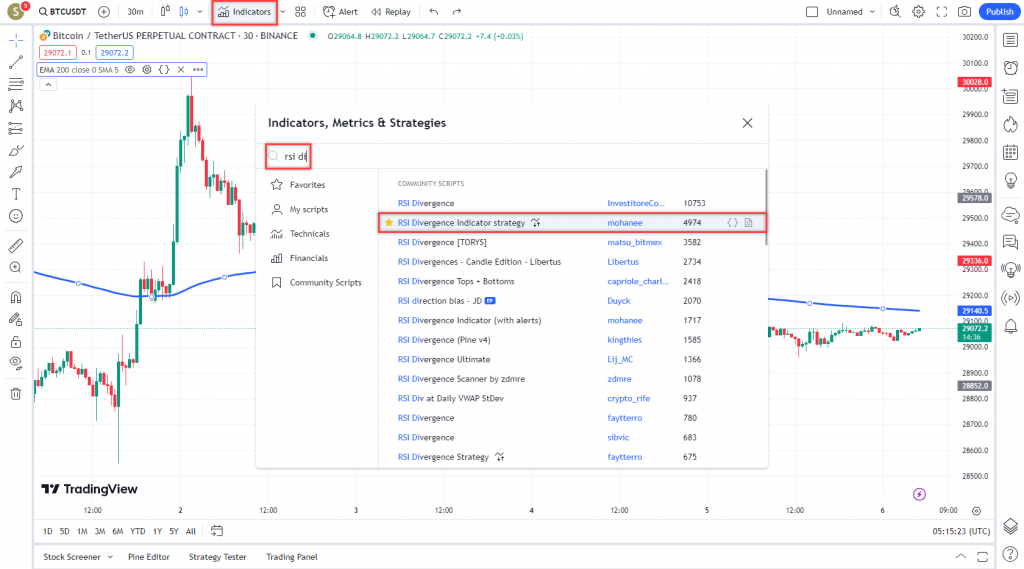Screen dimensions: 1024x569
Task: Change the 30m timeframe interval
Action: click(135, 12)
